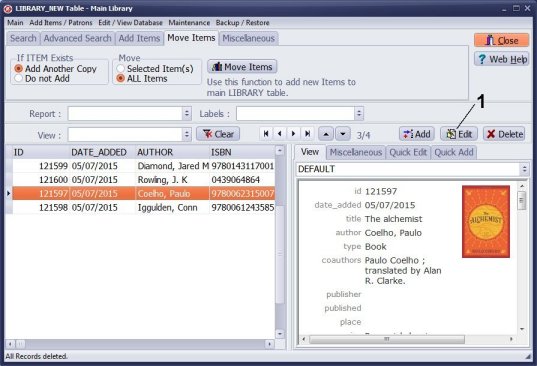The image size is (537, 366).
Task: Sort by the ISBN column header
Action: click(x=242, y=152)
